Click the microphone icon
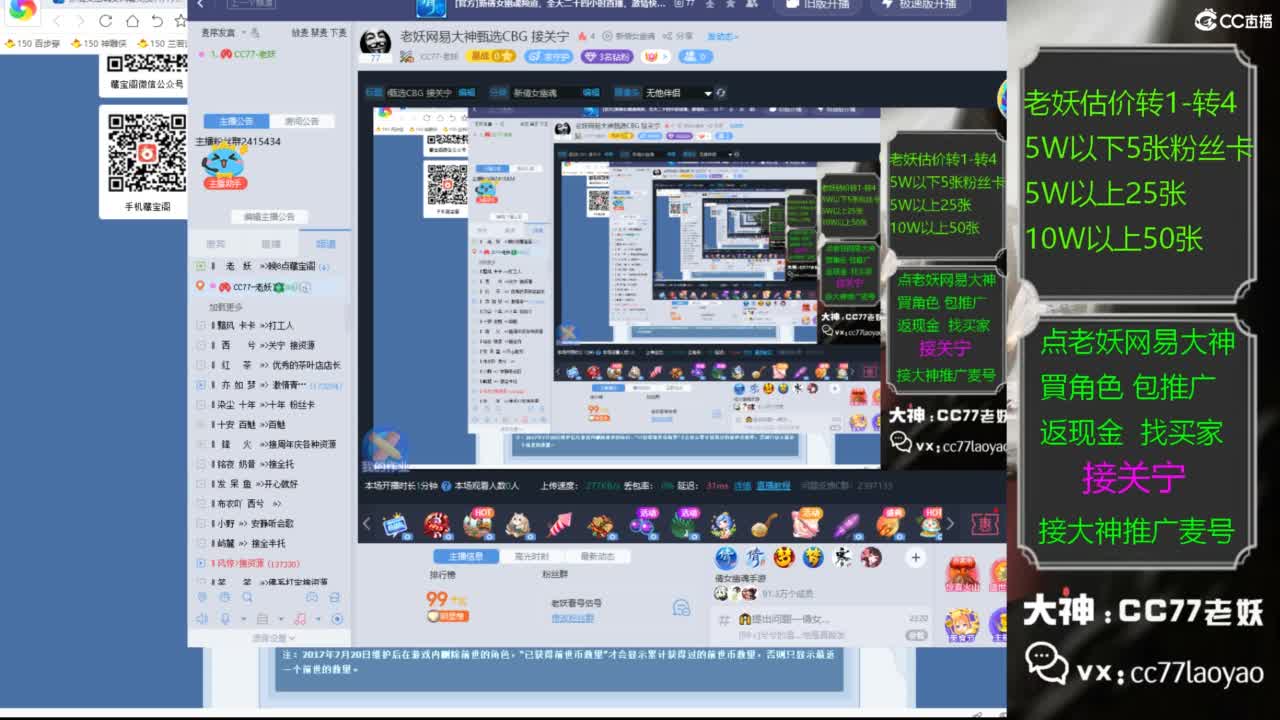Screen dimensions: 1280x720 click(x=225, y=619)
